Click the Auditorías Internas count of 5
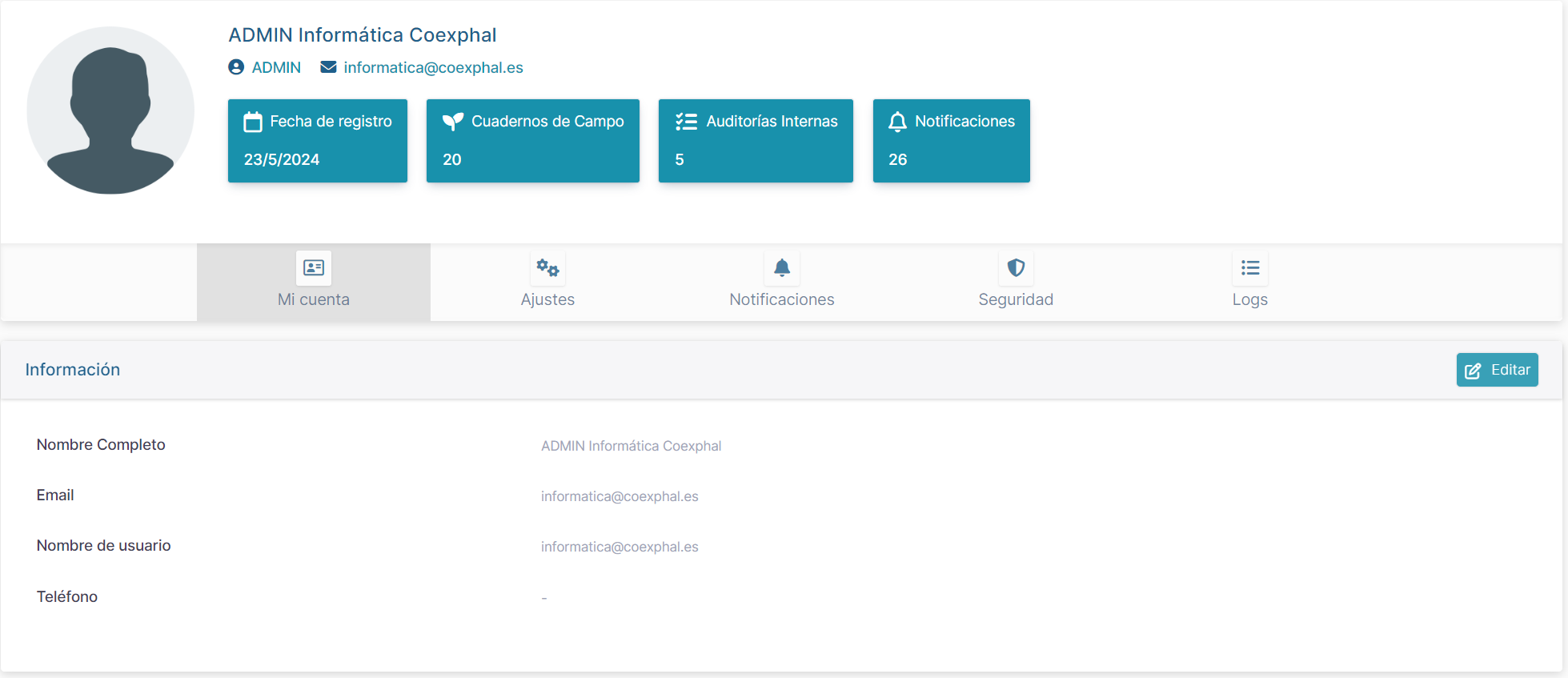Screen dimensions: 1568x678 (680, 159)
